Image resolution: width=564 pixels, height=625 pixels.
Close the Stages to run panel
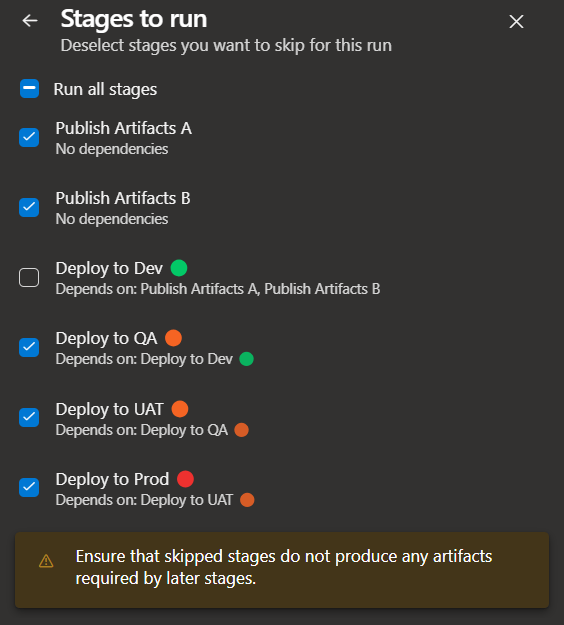point(516,22)
